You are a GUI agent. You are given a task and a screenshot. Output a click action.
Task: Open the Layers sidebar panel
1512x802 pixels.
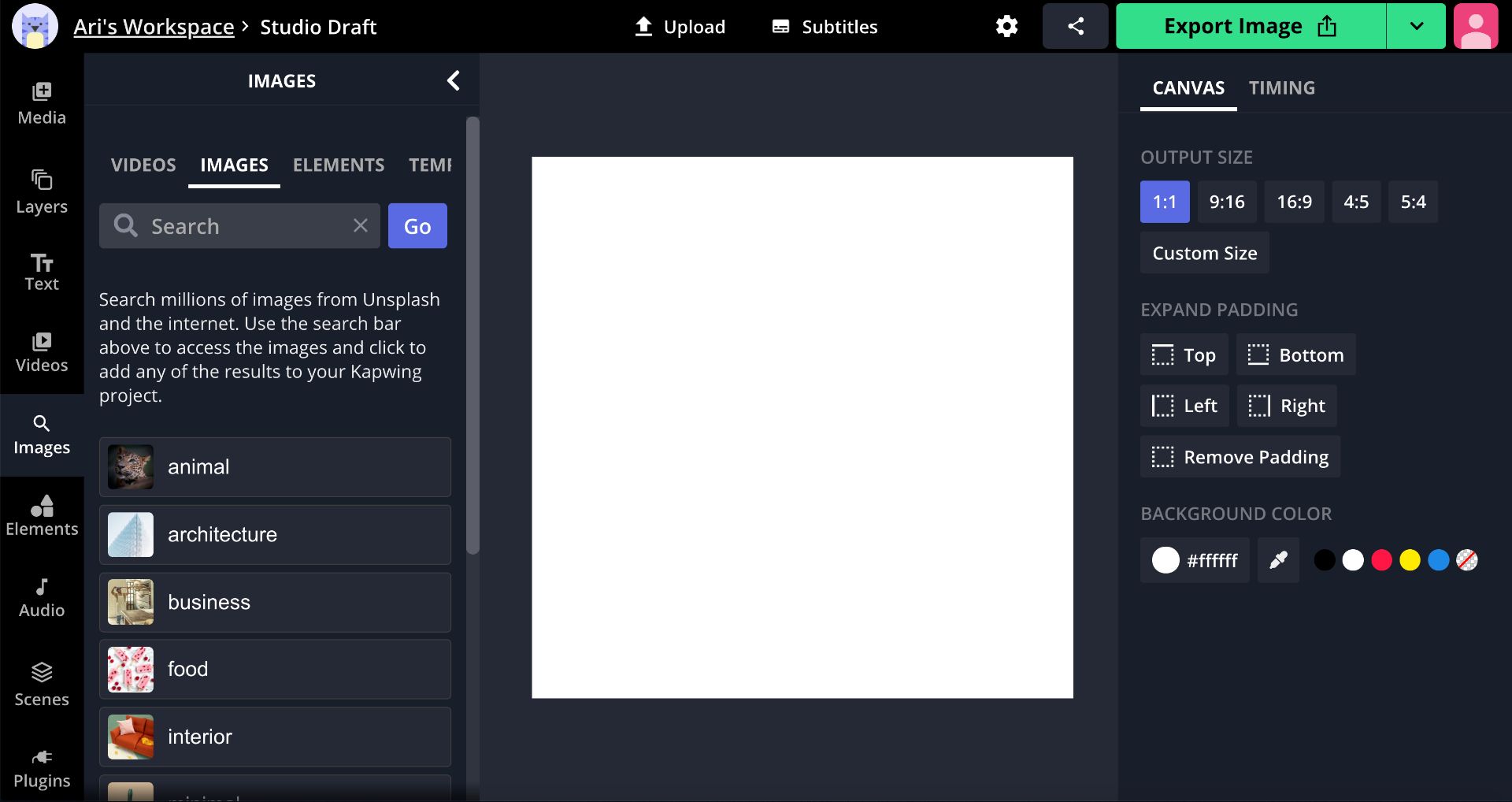[42, 192]
